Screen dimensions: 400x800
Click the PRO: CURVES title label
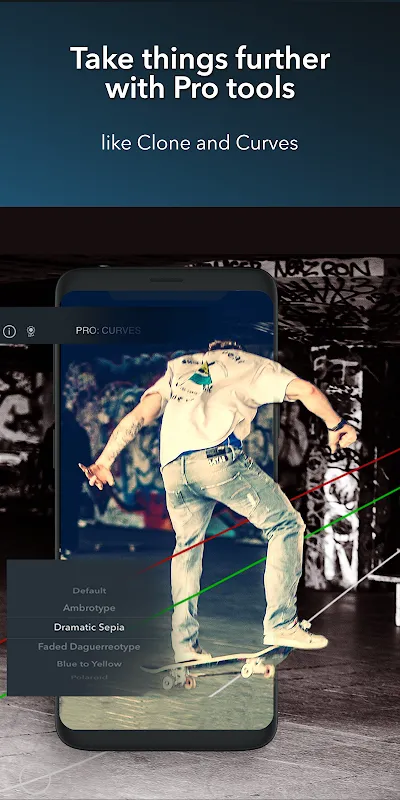[108, 331]
